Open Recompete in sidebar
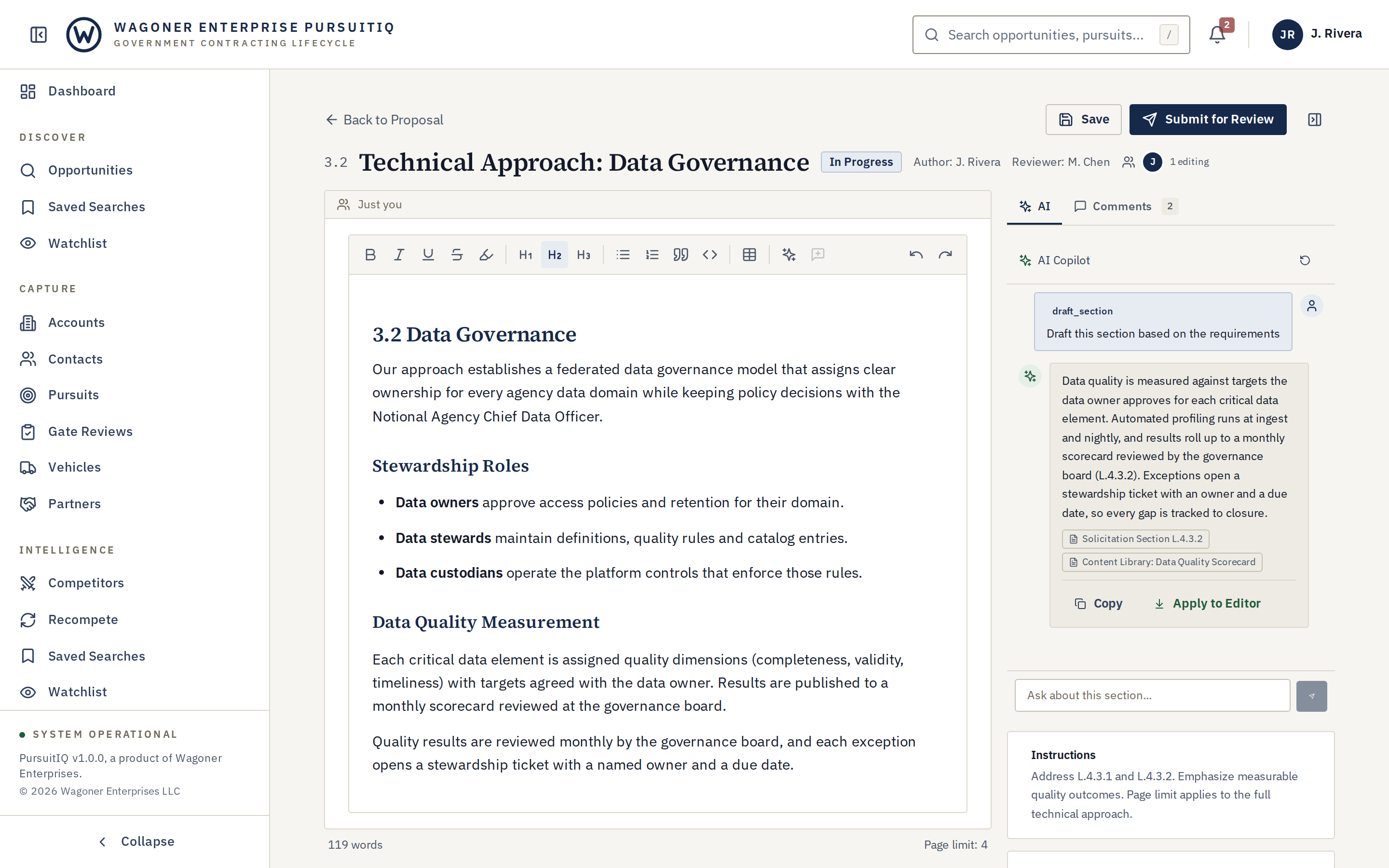 click(134, 620)
